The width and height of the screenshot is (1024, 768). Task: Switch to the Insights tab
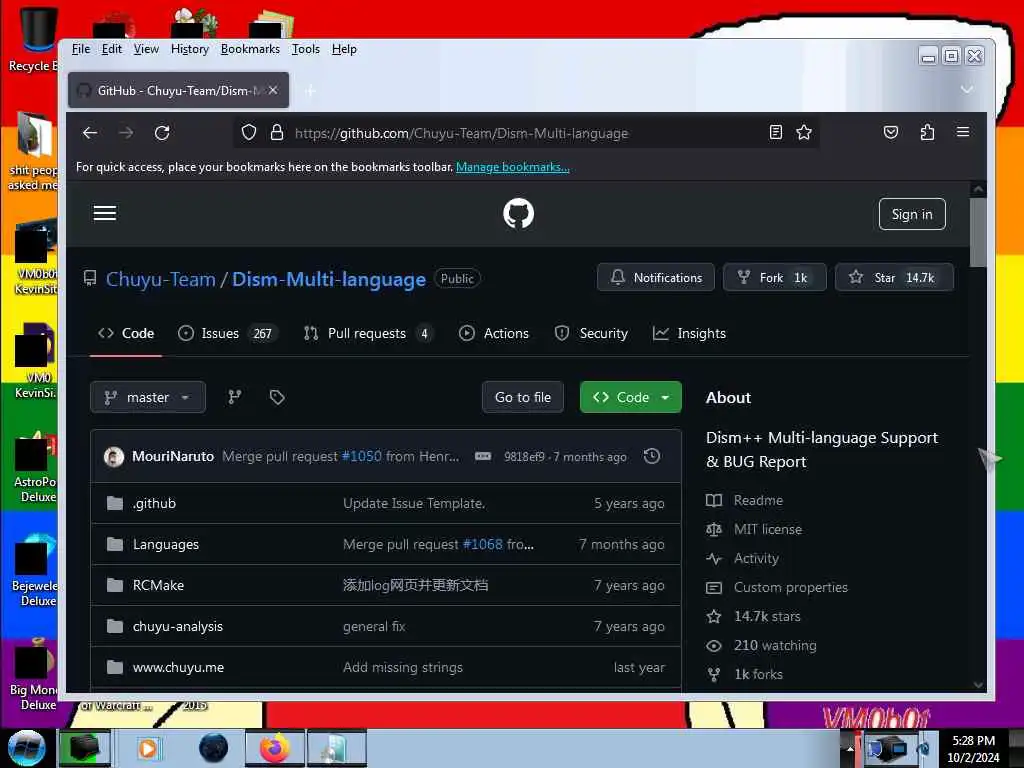[690, 333]
